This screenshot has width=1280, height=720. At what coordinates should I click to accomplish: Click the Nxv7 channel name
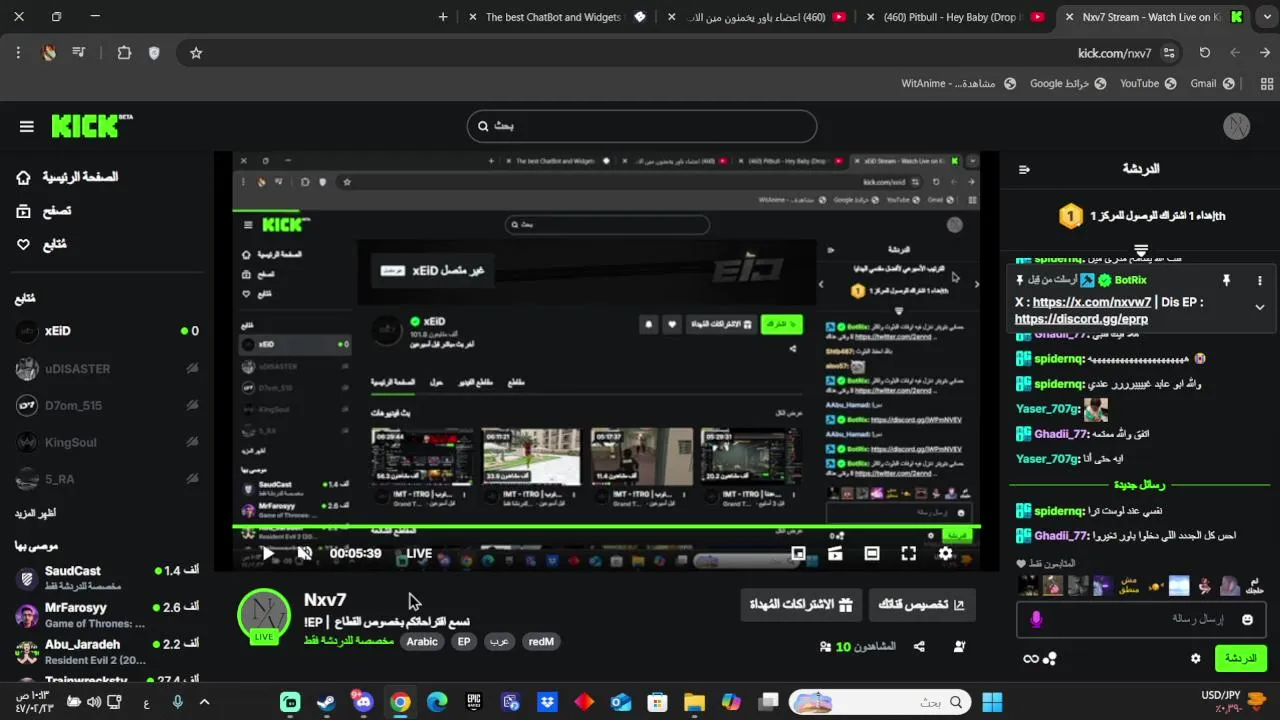pyautogui.click(x=325, y=600)
